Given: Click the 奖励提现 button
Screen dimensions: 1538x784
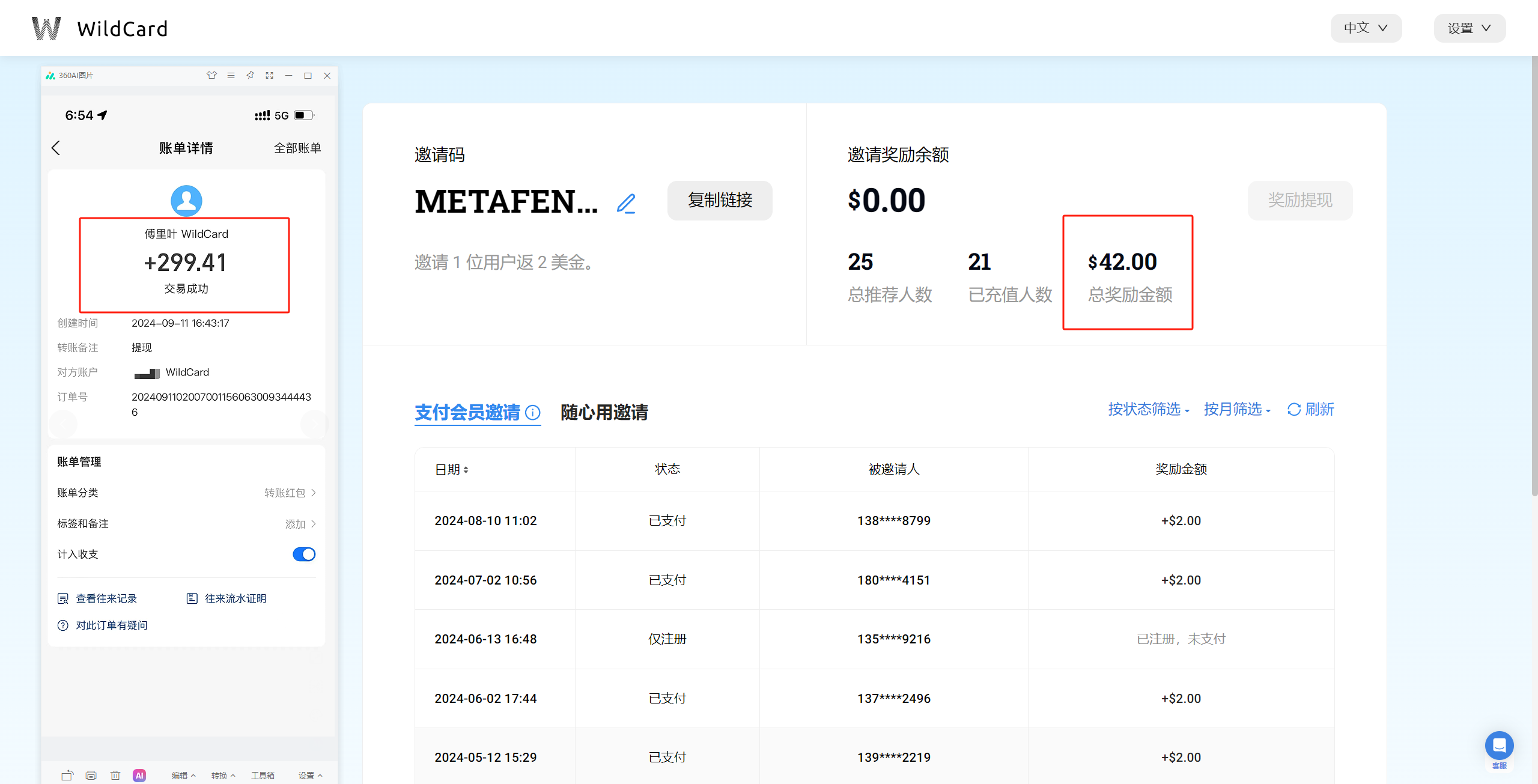Looking at the screenshot, I should point(1300,200).
